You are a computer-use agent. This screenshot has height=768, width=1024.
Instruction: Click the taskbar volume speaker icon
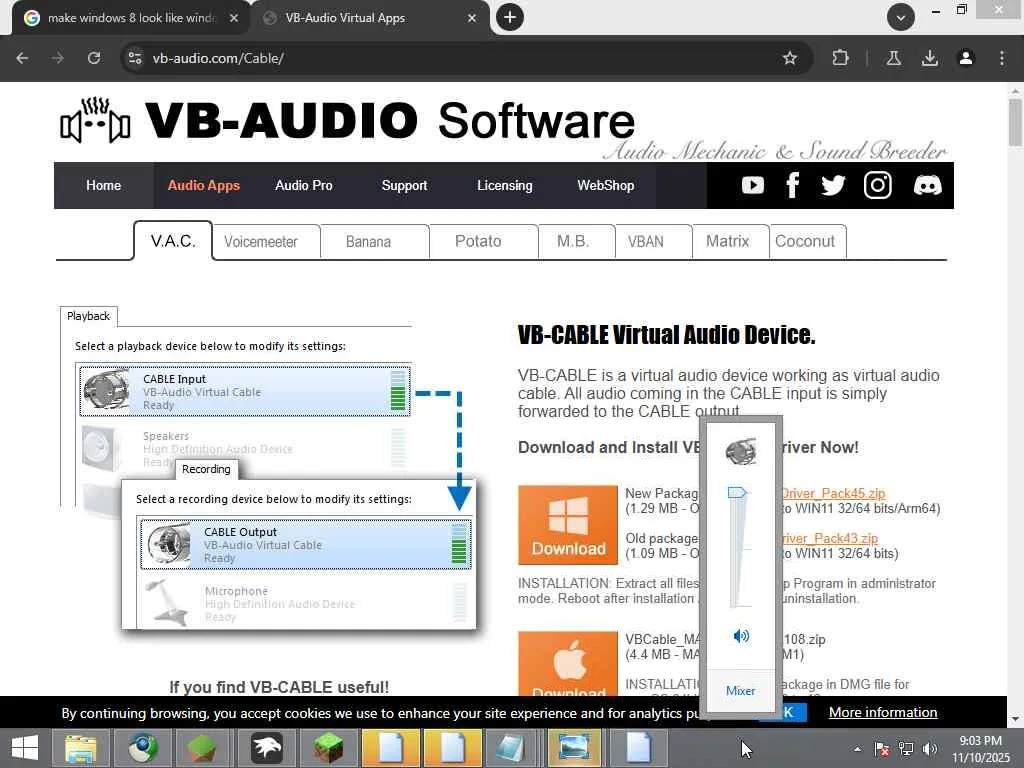point(929,748)
